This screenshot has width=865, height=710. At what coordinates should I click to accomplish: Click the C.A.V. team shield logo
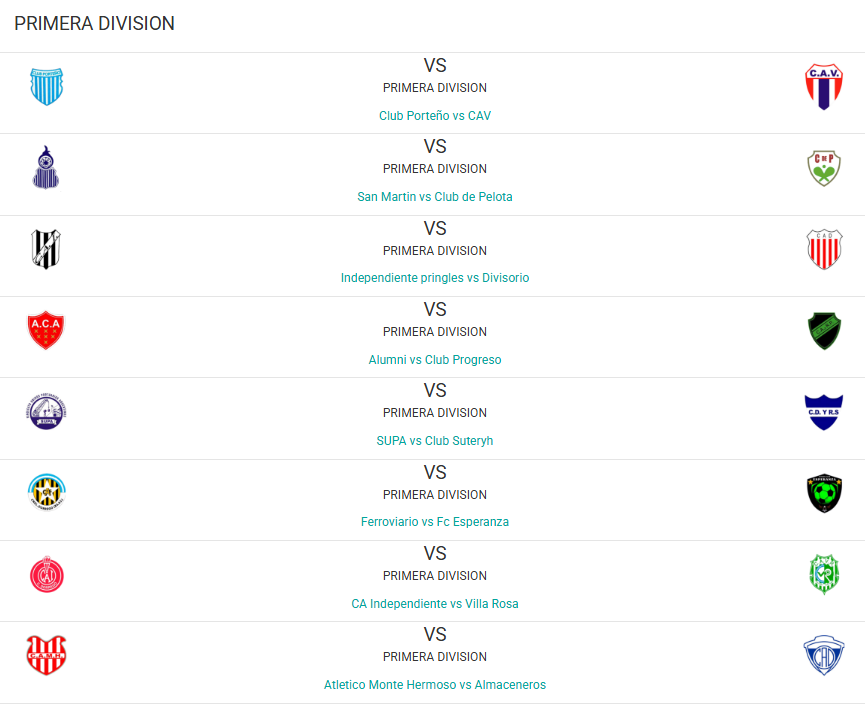tap(824, 87)
